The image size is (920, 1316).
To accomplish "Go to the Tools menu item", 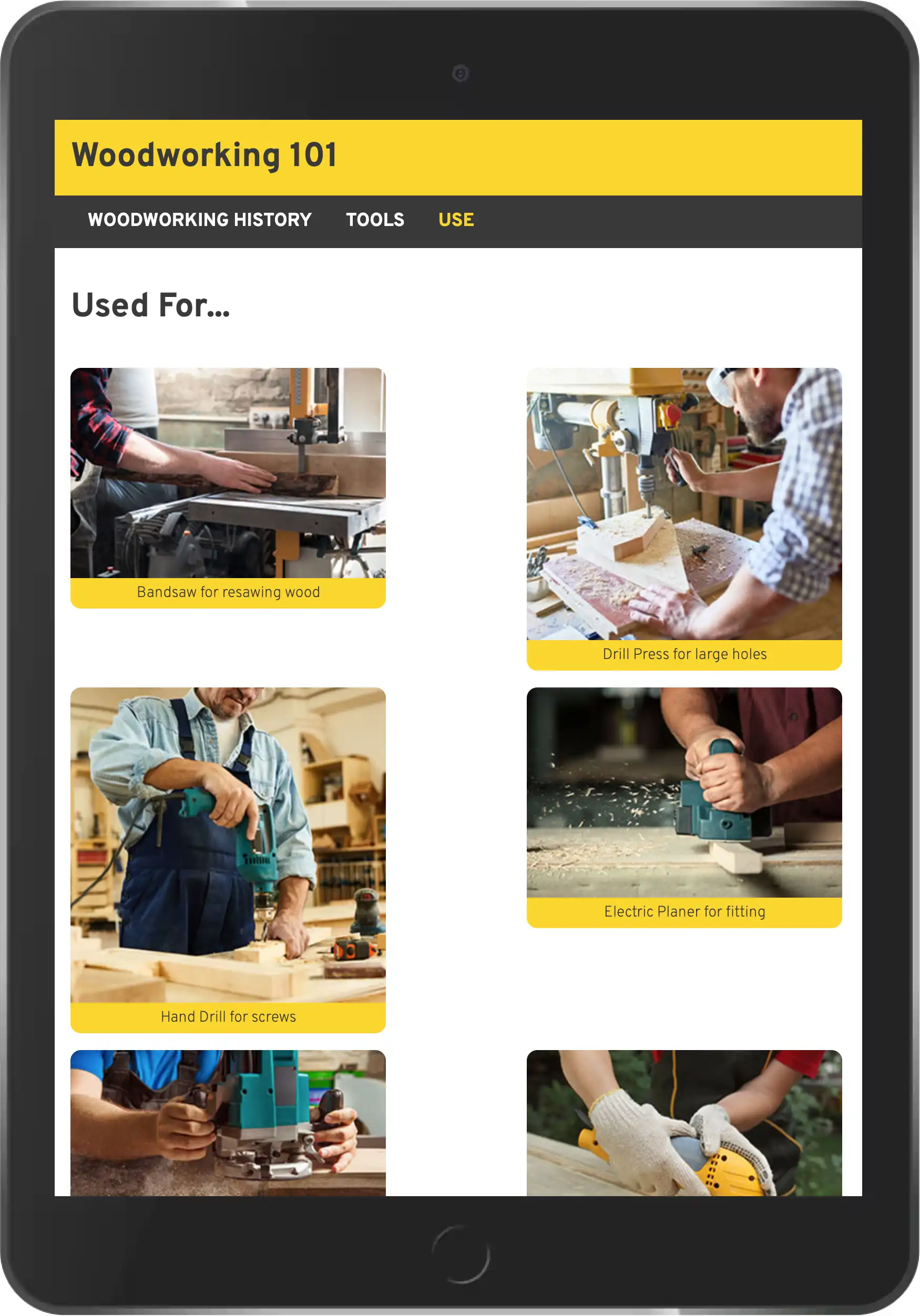I will tap(375, 220).
